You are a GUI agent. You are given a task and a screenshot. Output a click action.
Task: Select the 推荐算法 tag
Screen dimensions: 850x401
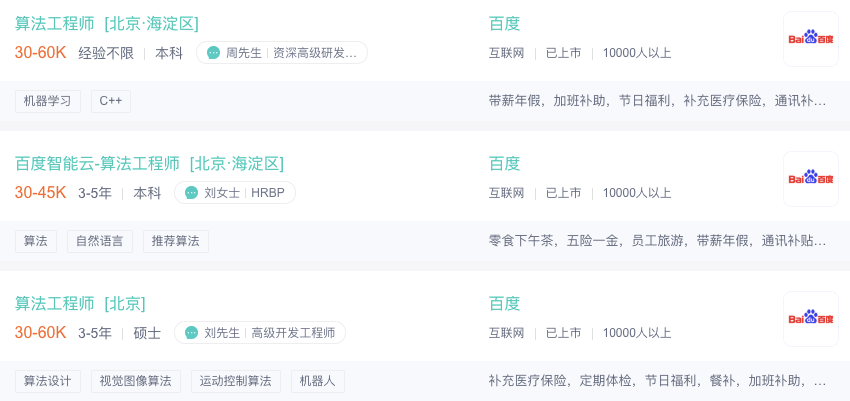click(x=175, y=241)
